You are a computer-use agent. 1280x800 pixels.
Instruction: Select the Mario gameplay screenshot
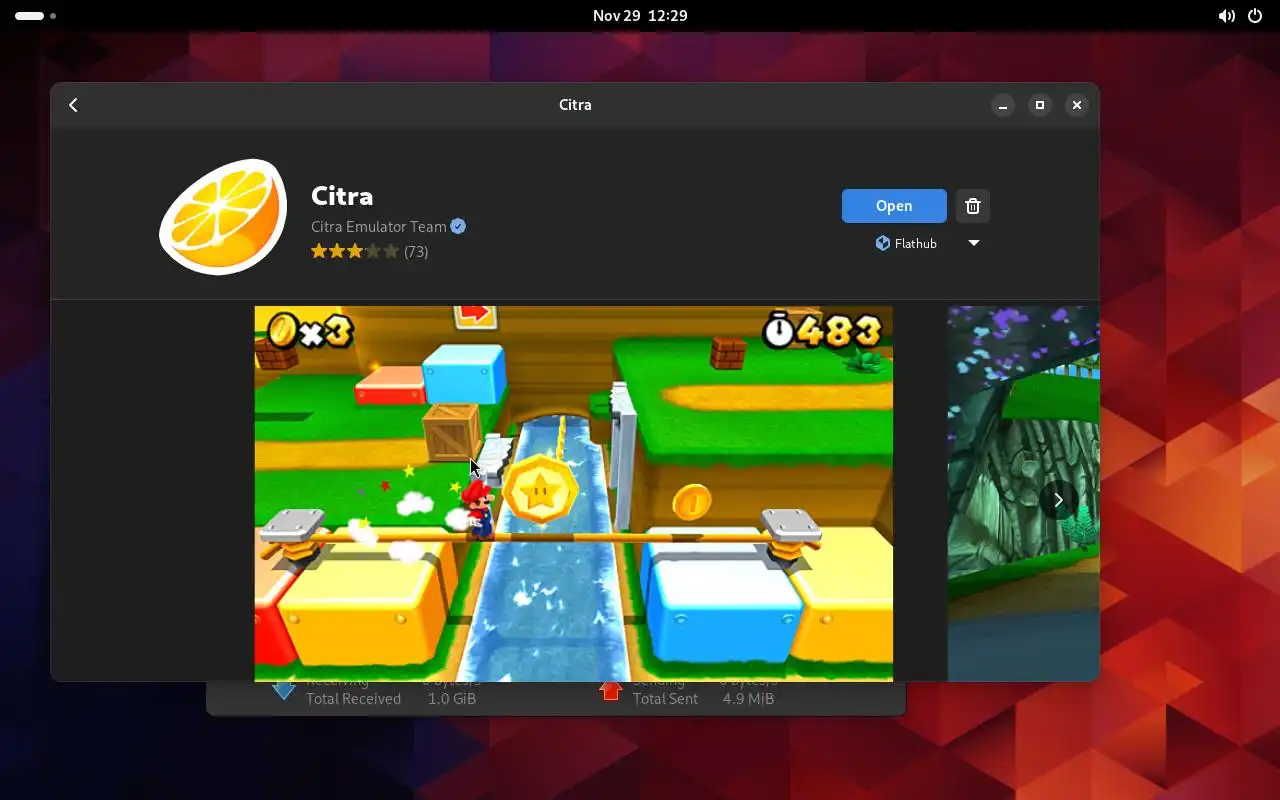574,493
